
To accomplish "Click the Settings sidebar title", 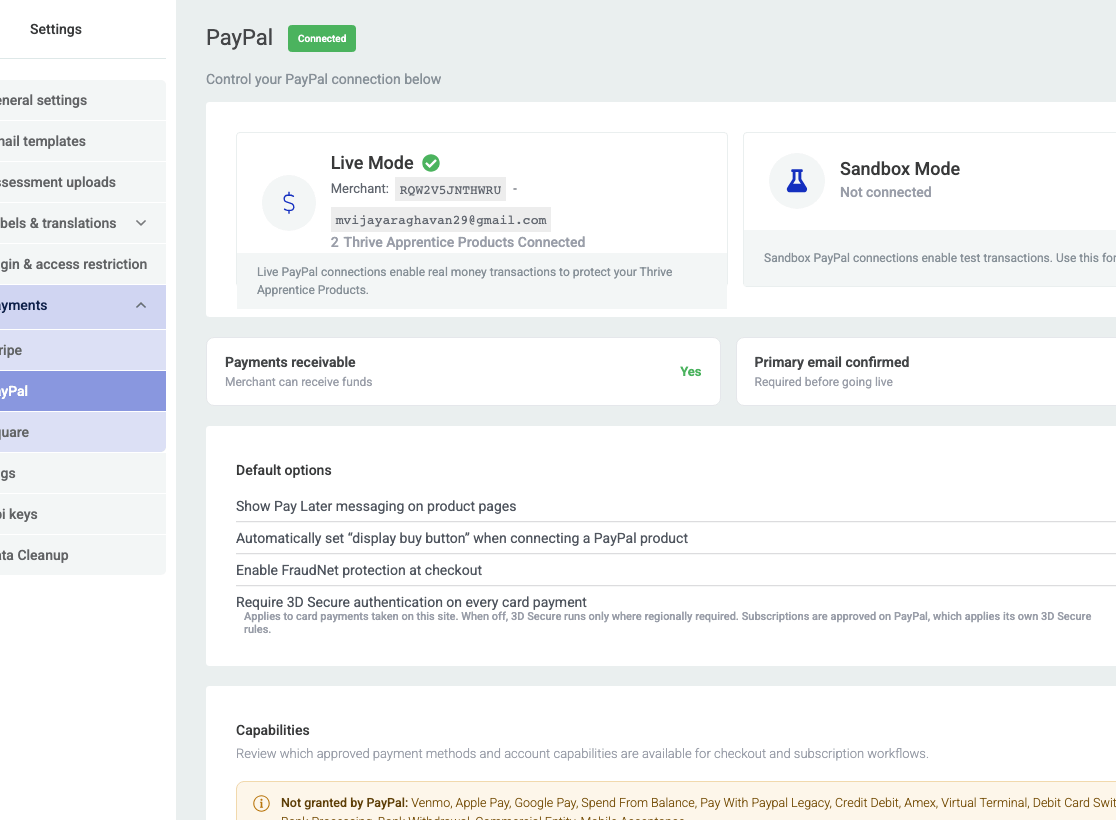I will pos(56,29).
